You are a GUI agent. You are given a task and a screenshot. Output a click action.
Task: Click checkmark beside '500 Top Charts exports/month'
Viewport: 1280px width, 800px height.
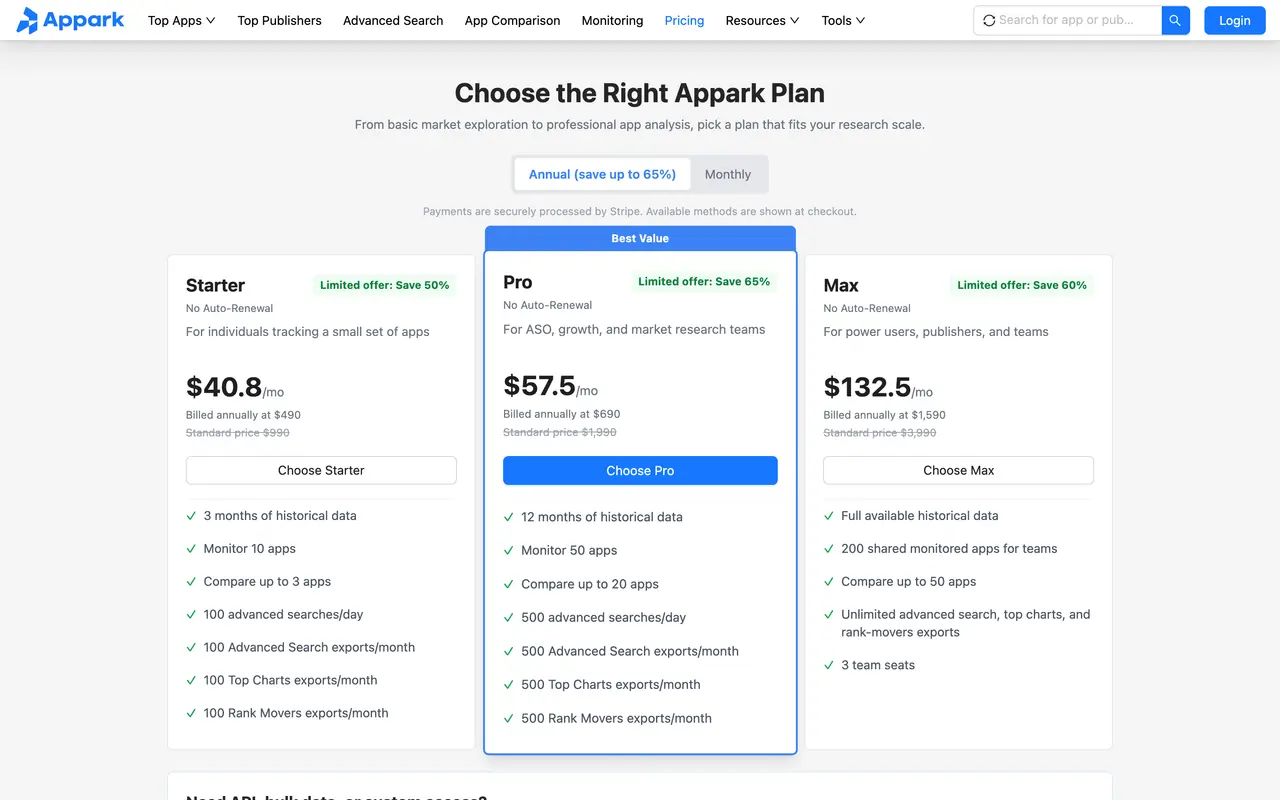pyautogui.click(x=509, y=685)
